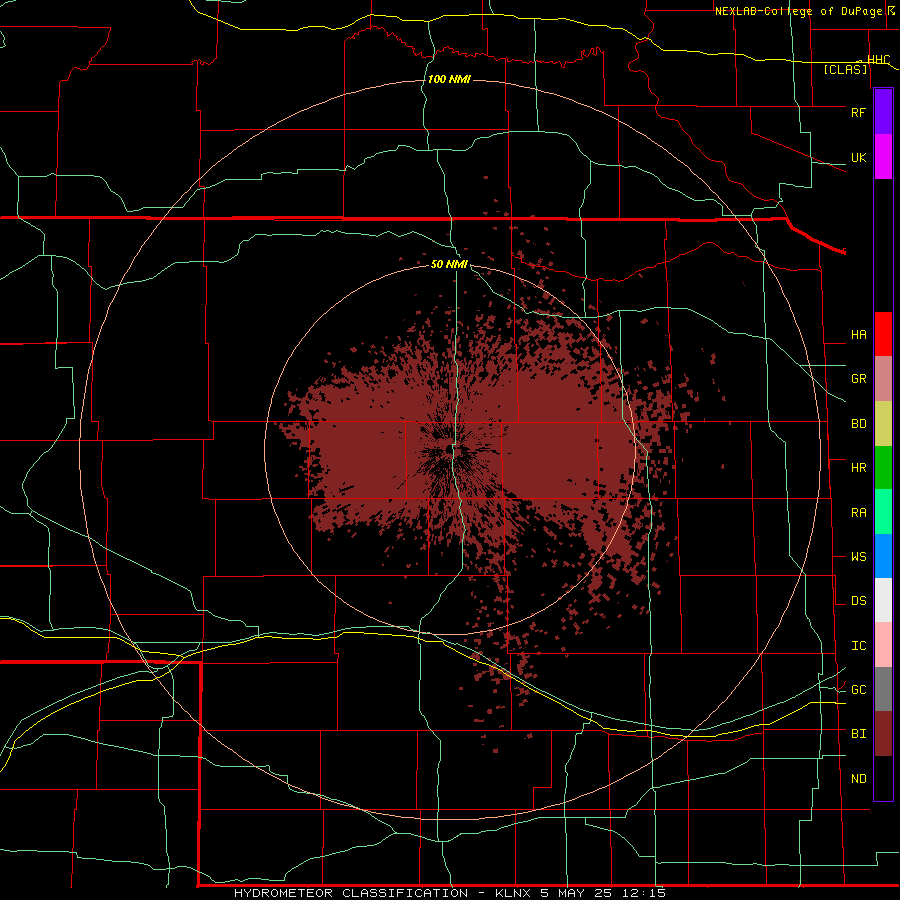Click the RF purple legend swatch
This screenshot has height=900, width=900.
click(x=883, y=112)
